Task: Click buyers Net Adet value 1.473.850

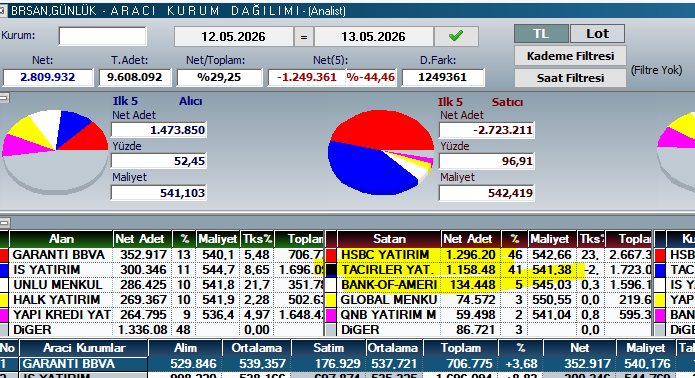Action: (x=159, y=130)
